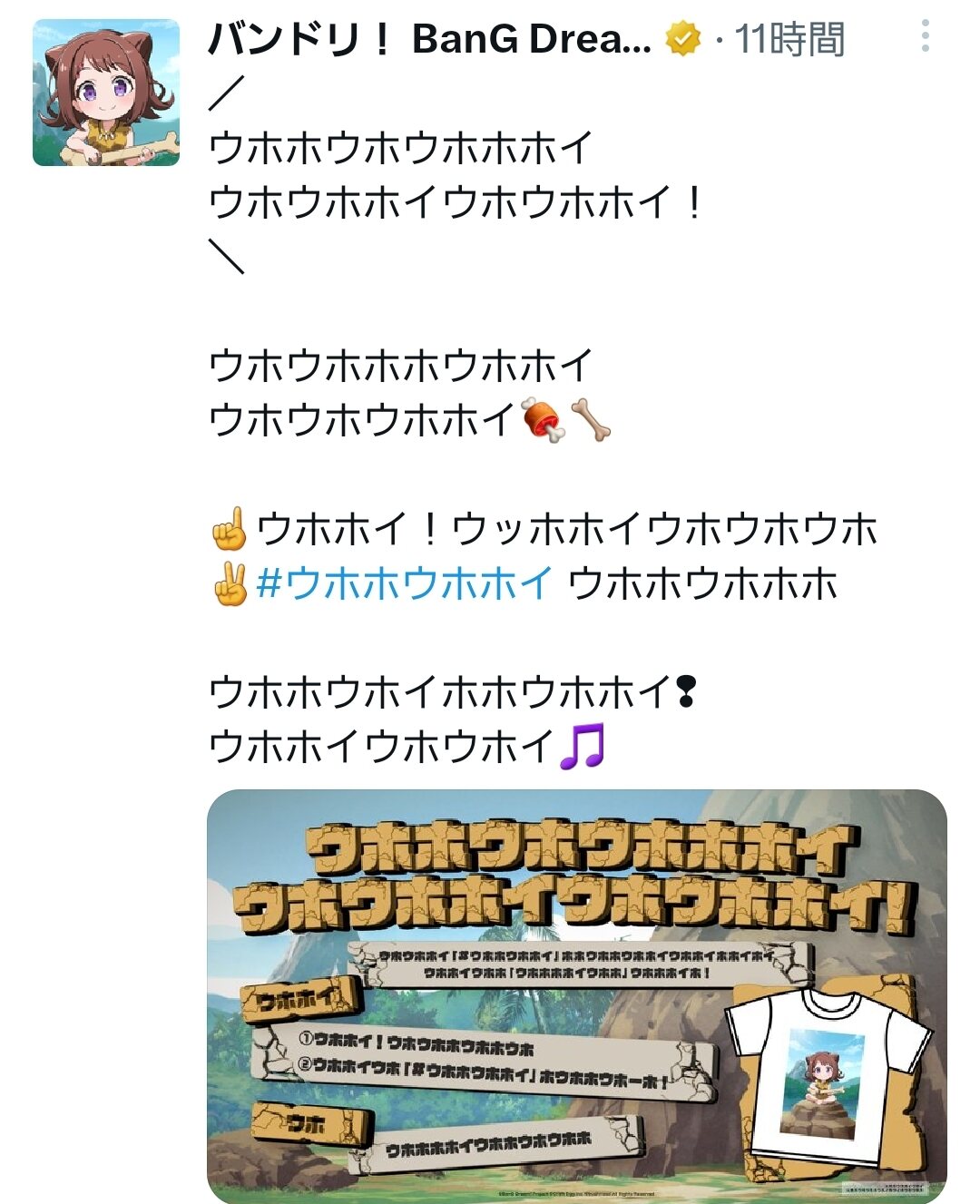This screenshot has height=1204, width=980.
Task: Click the stone ウホホイ label in image
Action: pyautogui.click(x=302, y=1001)
